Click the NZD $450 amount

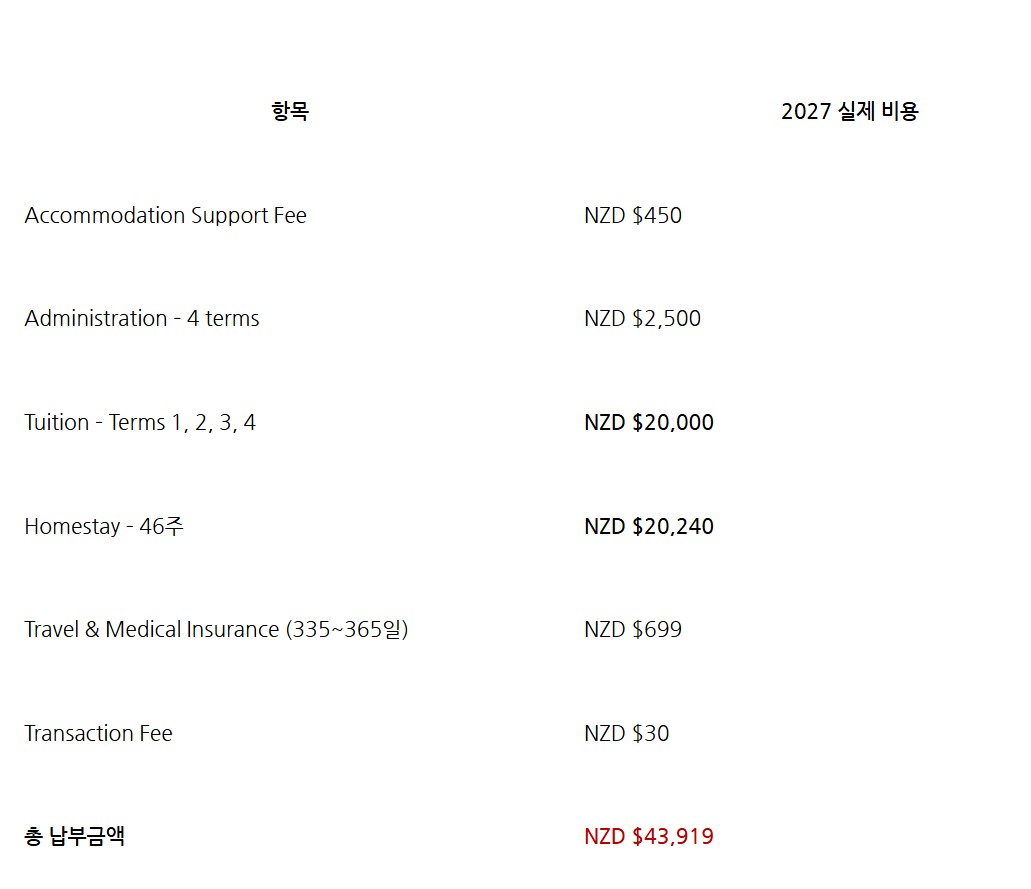click(x=633, y=216)
